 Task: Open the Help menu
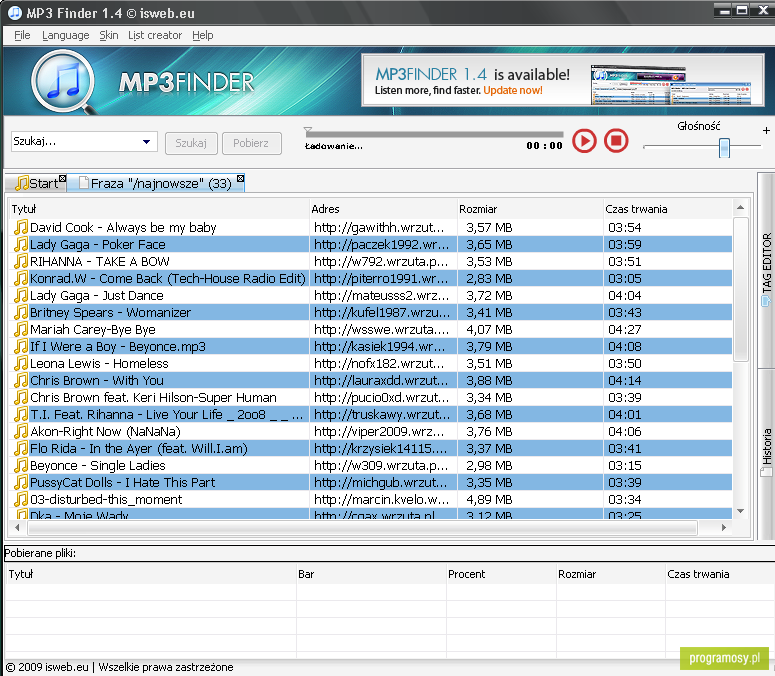203,36
